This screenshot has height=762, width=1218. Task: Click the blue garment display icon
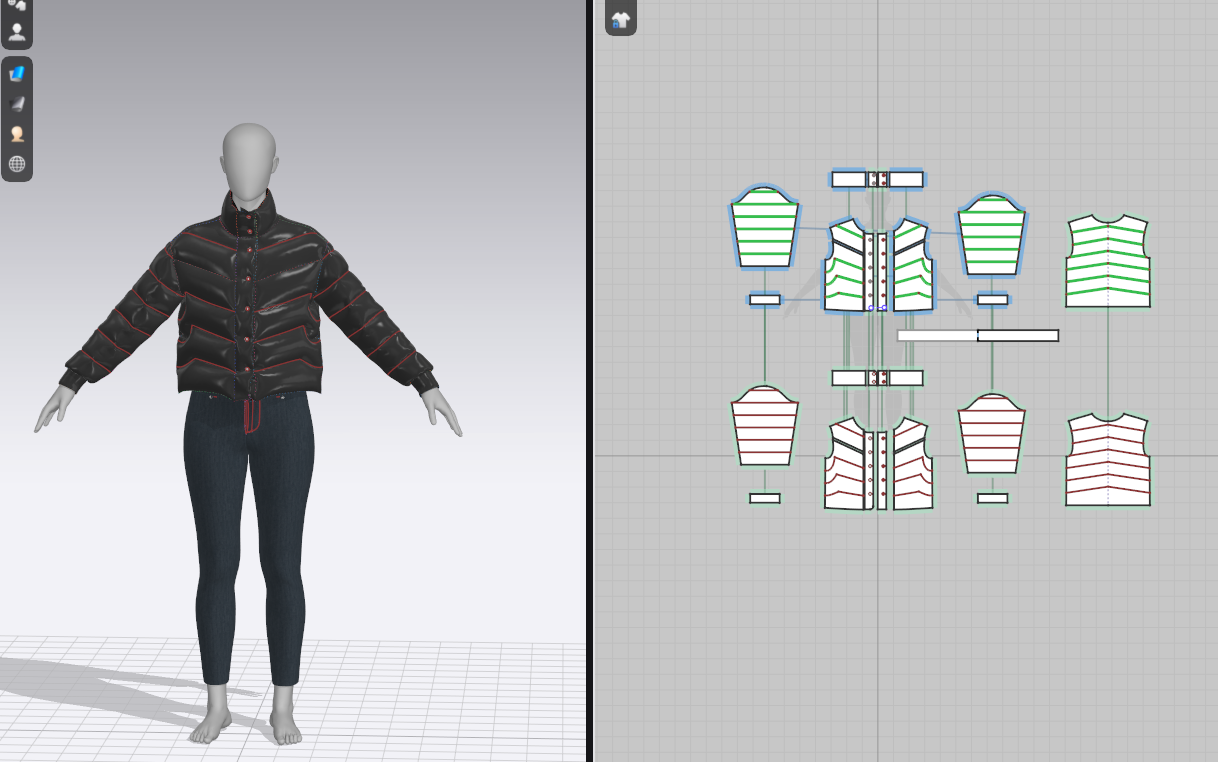[17, 73]
